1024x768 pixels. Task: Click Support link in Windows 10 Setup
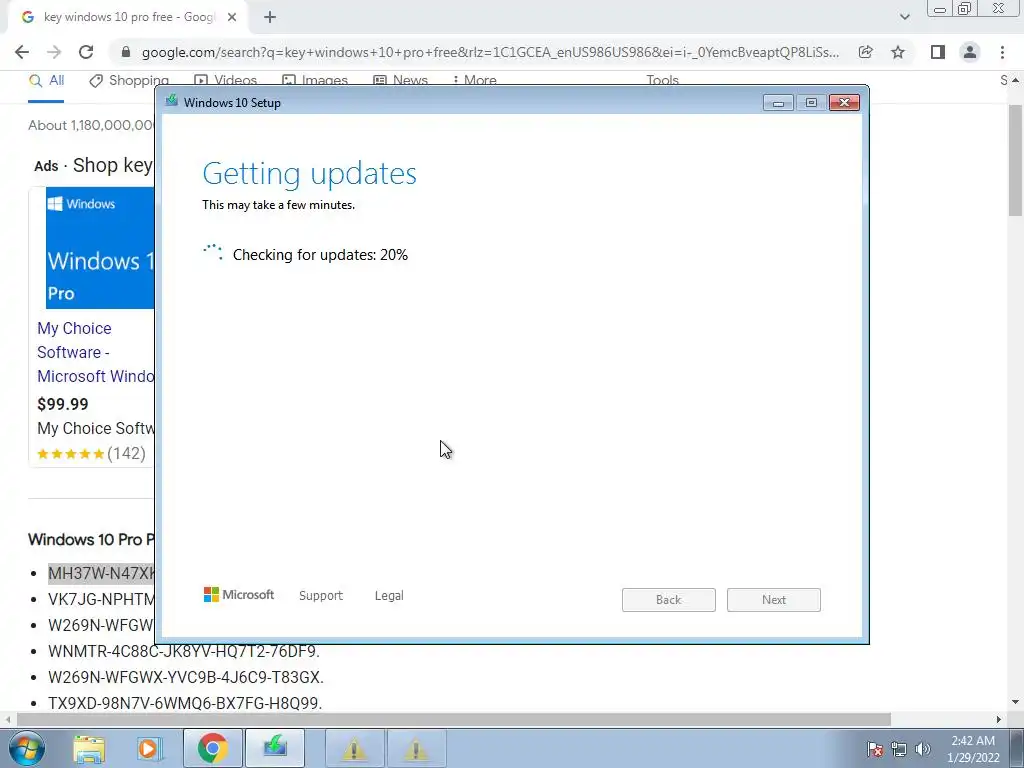coord(321,596)
